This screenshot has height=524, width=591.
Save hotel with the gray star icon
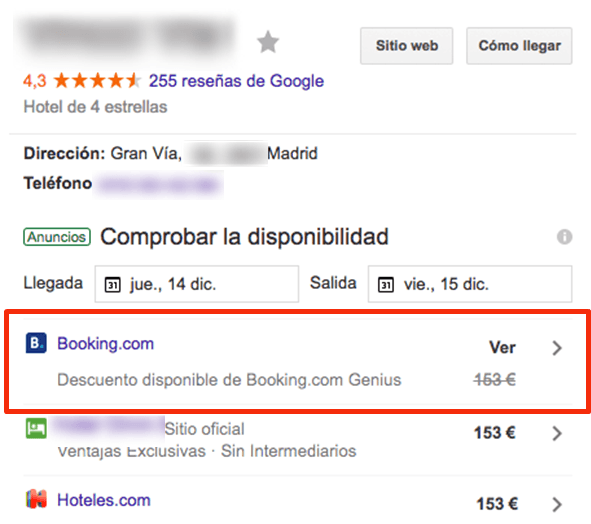click(x=268, y=42)
